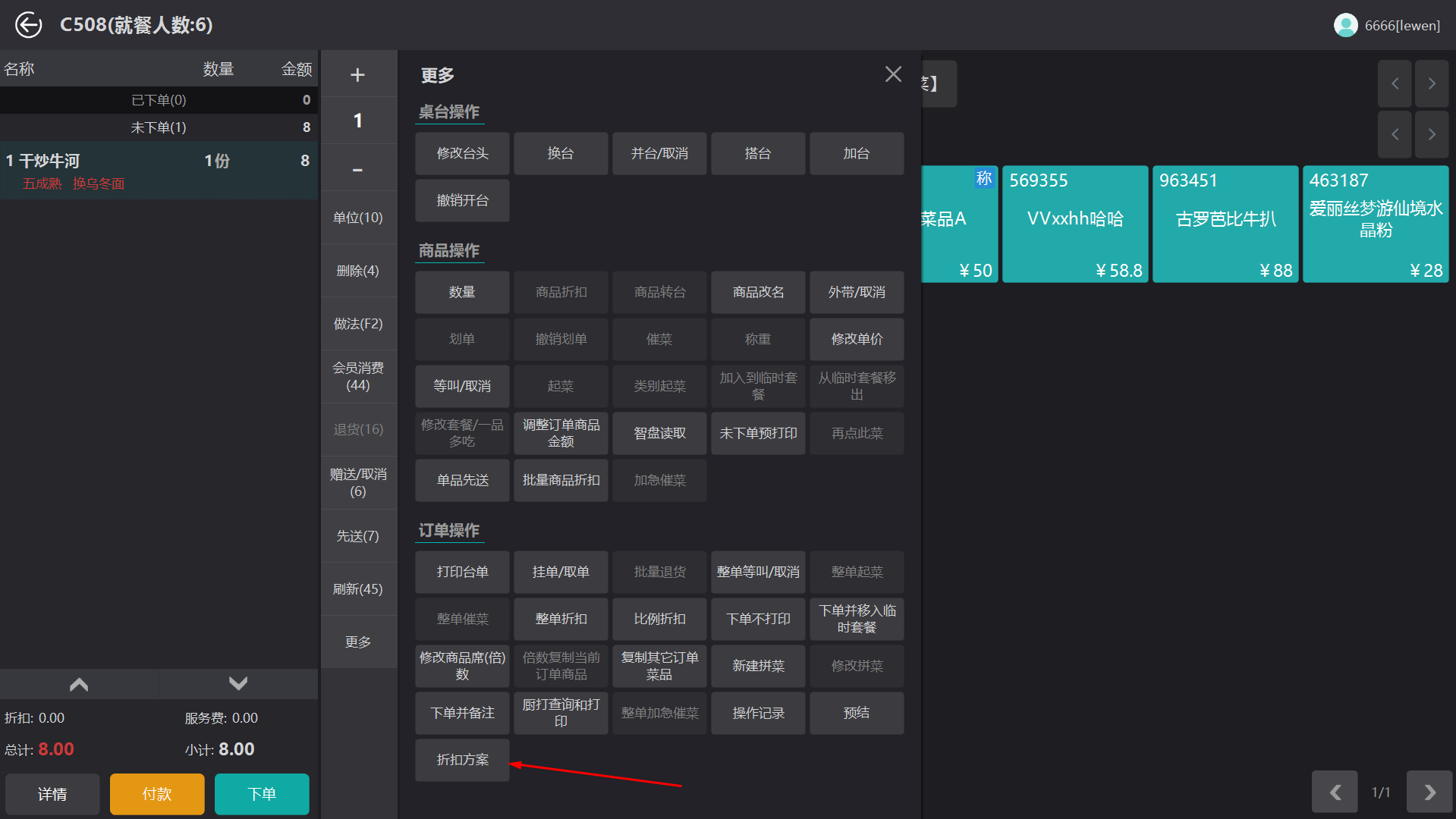This screenshot has width=1456, height=819.
Task: Click 换台 to change the table
Action: [x=560, y=152]
